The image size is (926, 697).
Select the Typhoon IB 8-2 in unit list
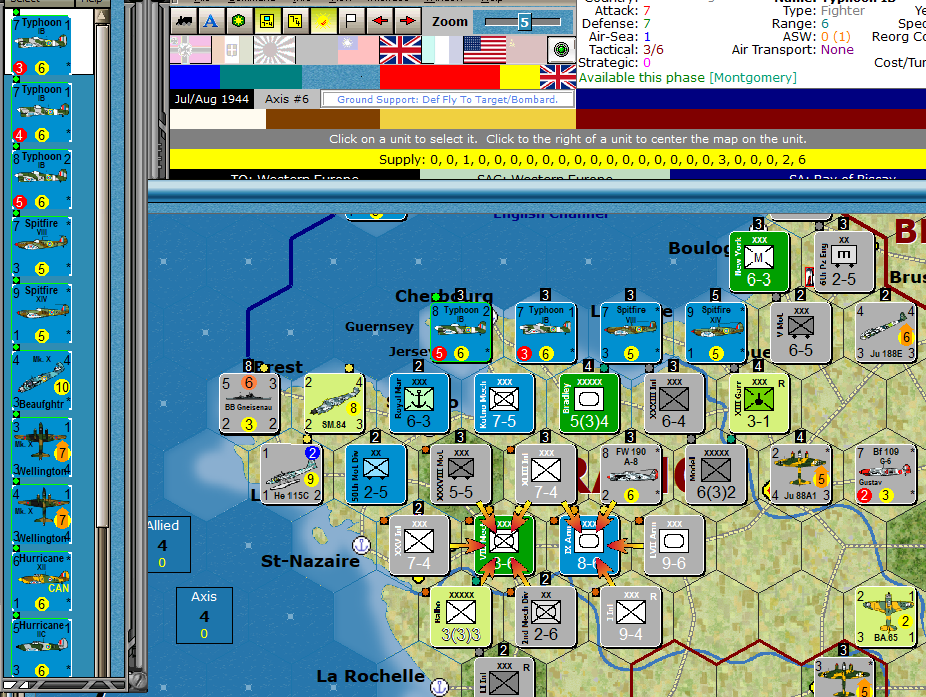point(41,179)
